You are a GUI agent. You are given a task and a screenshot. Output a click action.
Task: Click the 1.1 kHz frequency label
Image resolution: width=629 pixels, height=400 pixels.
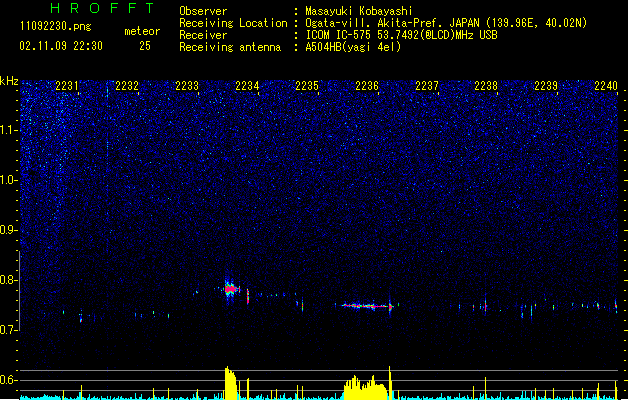(9, 130)
